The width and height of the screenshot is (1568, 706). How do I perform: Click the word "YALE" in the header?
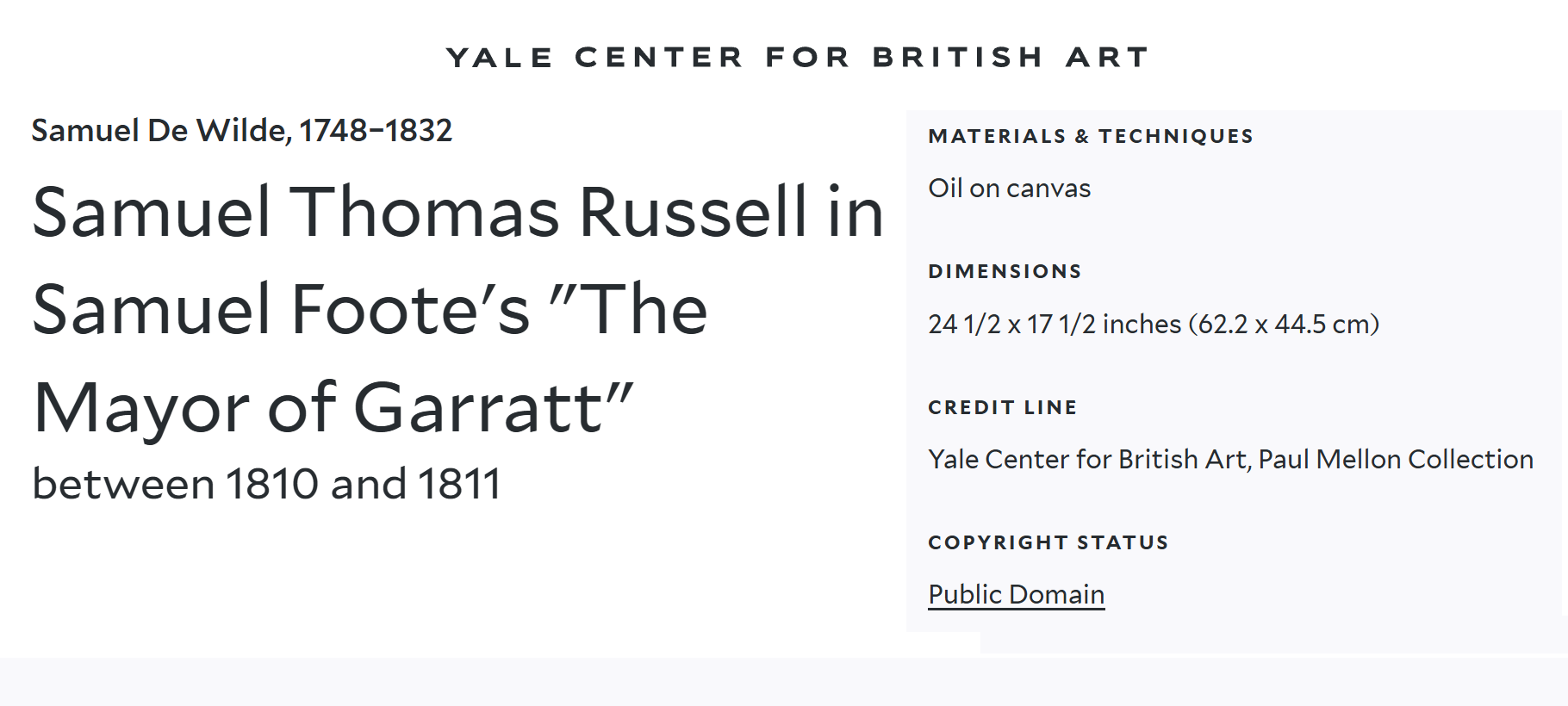(500, 57)
